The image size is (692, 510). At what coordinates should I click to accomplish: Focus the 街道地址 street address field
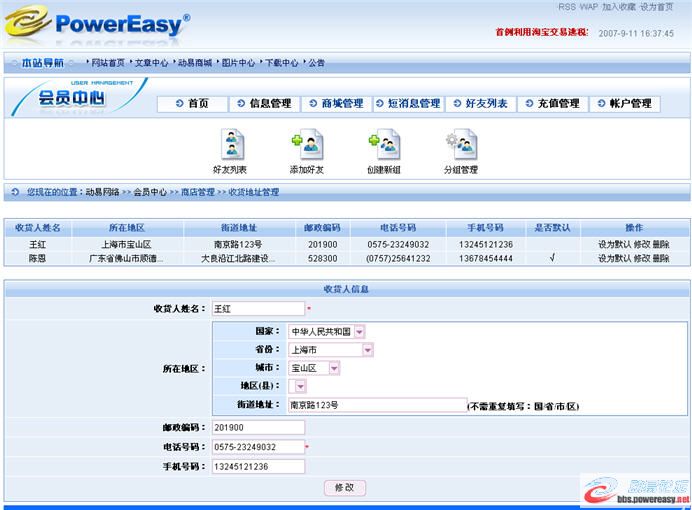coord(376,405)
